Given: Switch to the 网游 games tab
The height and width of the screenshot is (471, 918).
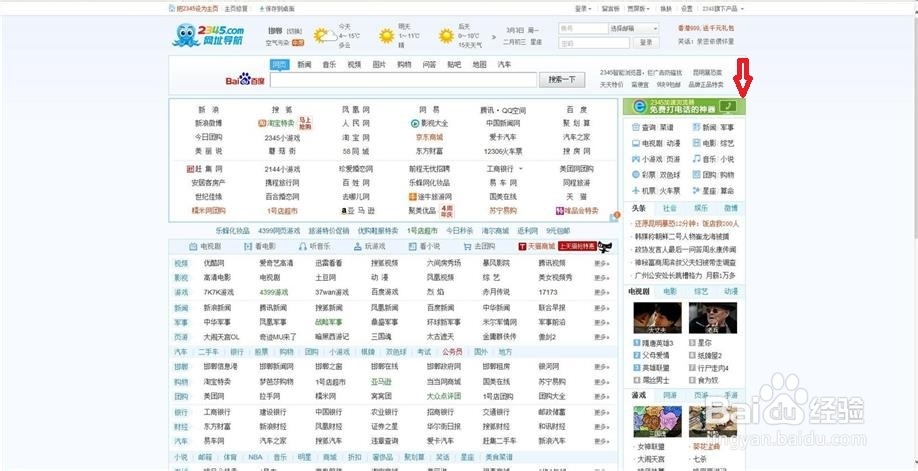Looking at the screenshot, I should tap(670, 395).
